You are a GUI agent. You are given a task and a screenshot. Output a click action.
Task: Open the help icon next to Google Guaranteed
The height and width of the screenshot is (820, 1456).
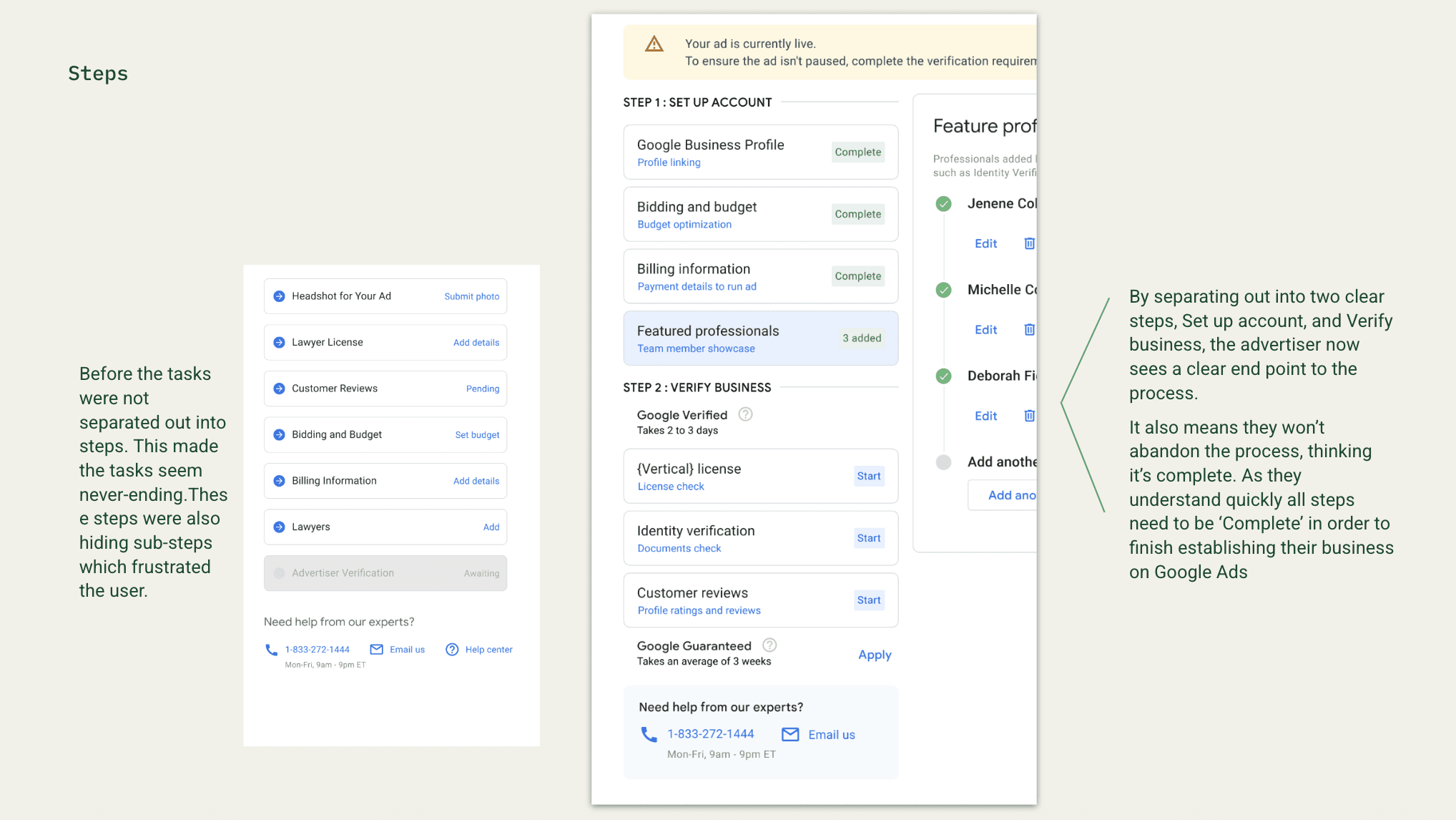[x=769, y=645]
